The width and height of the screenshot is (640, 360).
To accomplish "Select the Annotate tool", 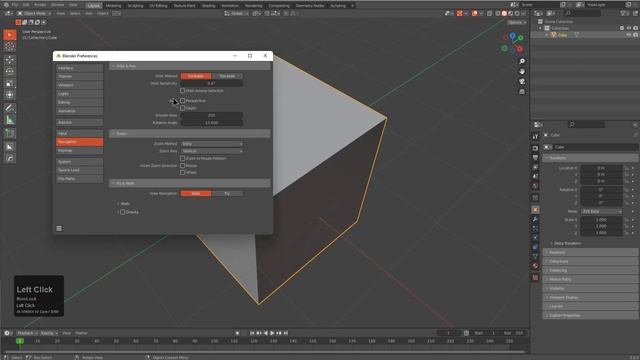I will pyautogui.click(x=10, y=108).
